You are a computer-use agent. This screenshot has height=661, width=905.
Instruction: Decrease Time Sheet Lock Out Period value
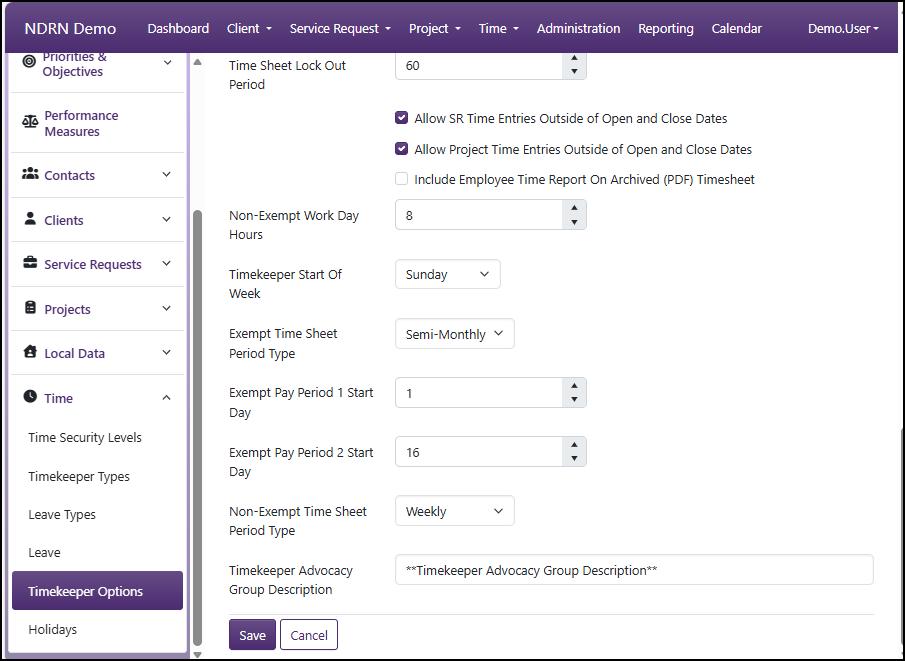[574, 72]
